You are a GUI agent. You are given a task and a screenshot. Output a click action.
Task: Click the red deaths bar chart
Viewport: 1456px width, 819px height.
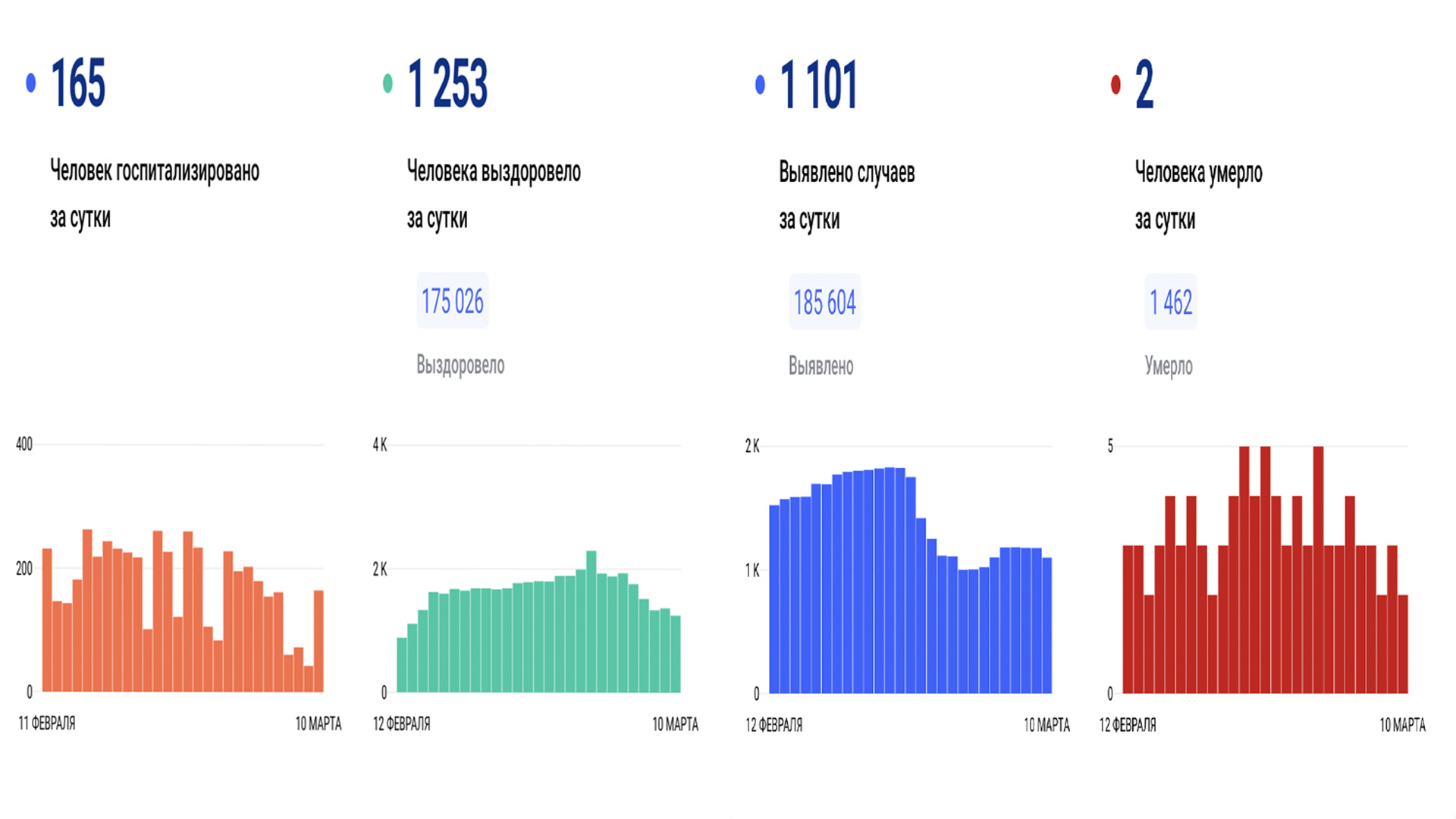pos(1265,570)
